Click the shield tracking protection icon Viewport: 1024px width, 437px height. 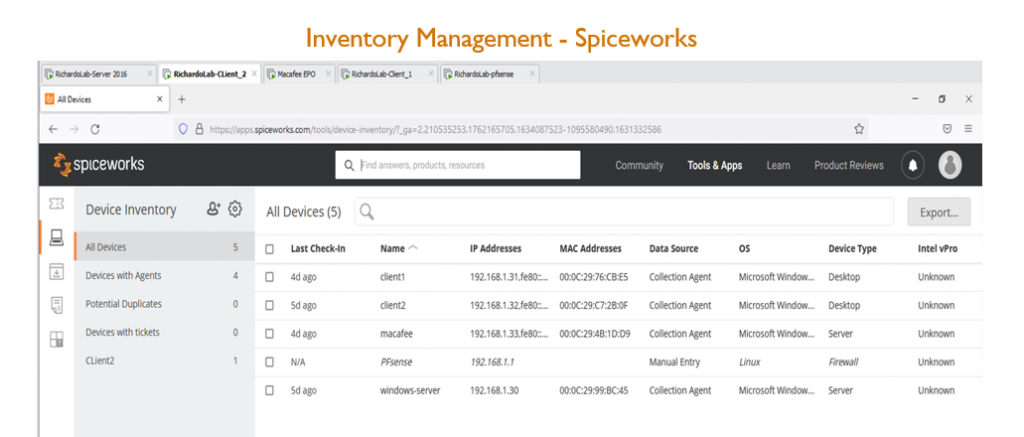(x=184, y=129)
